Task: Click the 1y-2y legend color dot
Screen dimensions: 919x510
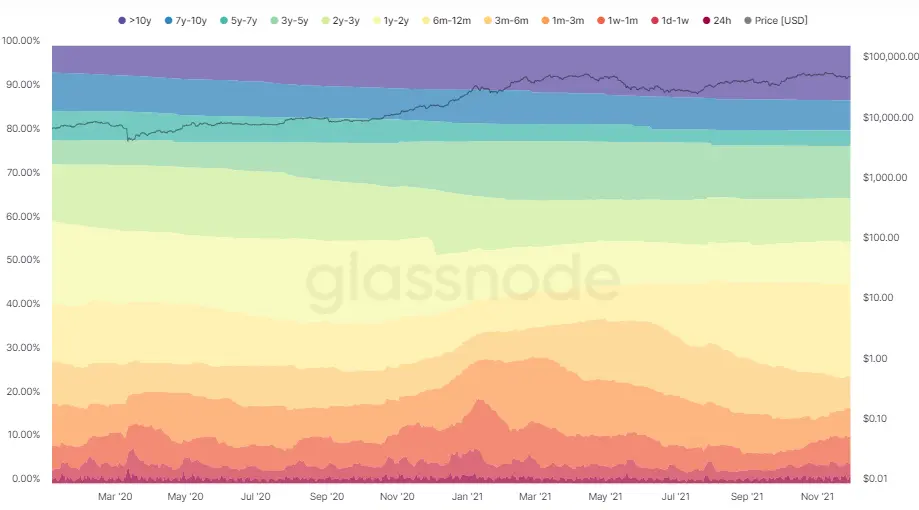Action: (377, 21)
